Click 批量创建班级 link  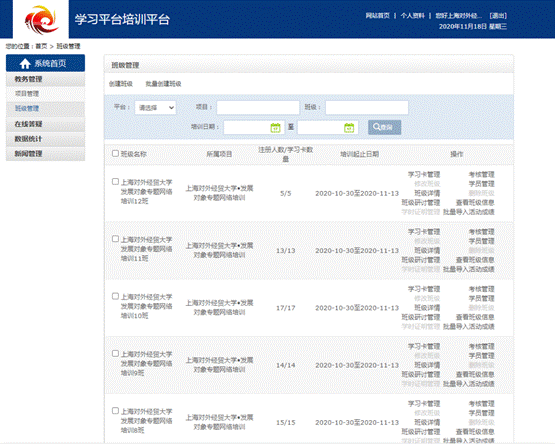click(163, 84)
